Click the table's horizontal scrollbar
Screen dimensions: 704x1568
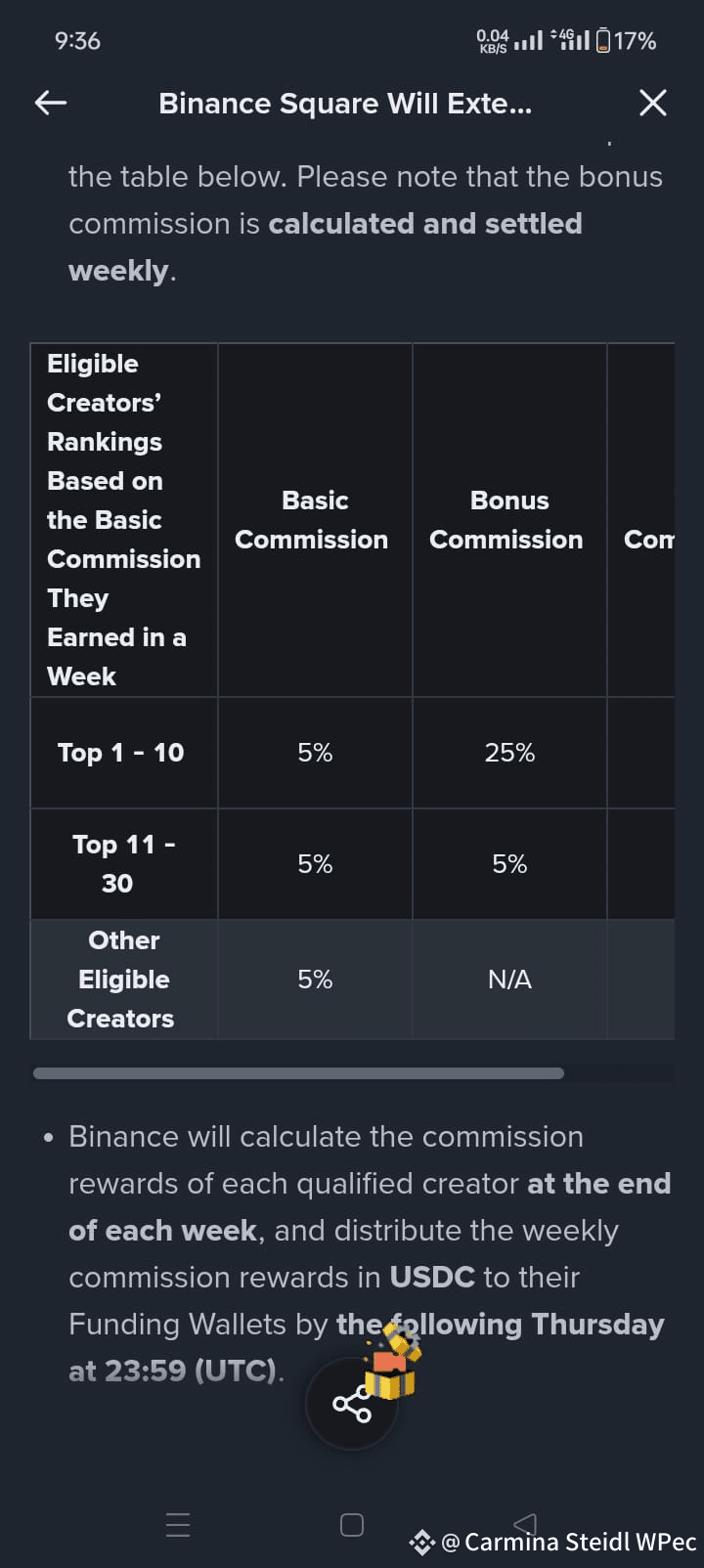pyautogui.click(x=298, y=1073)
